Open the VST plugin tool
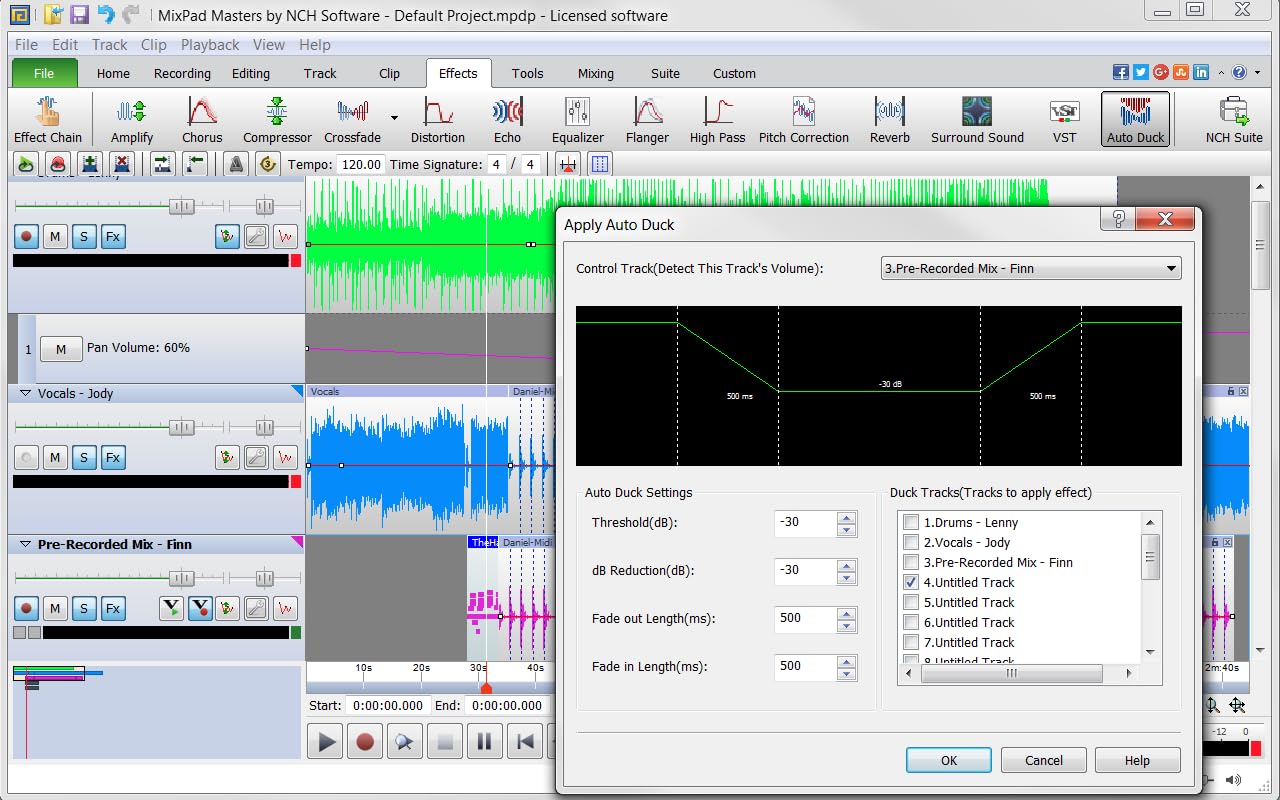 coord(1064,118)
